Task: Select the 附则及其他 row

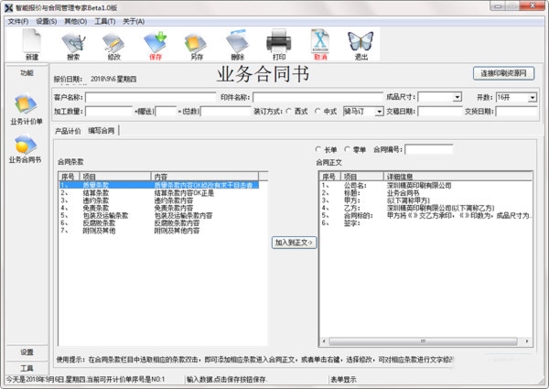Action: 159,231
